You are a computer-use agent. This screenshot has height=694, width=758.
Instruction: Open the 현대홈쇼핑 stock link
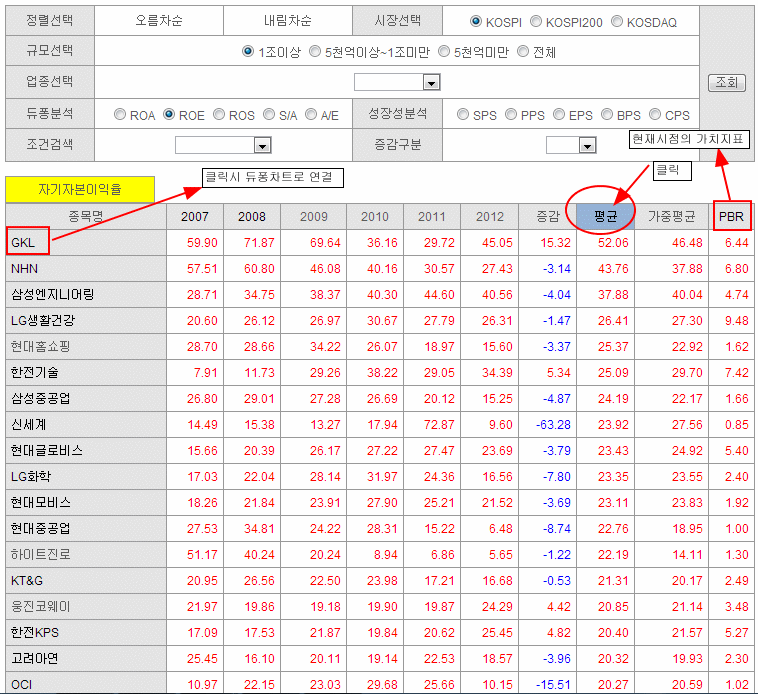[41, 347]
